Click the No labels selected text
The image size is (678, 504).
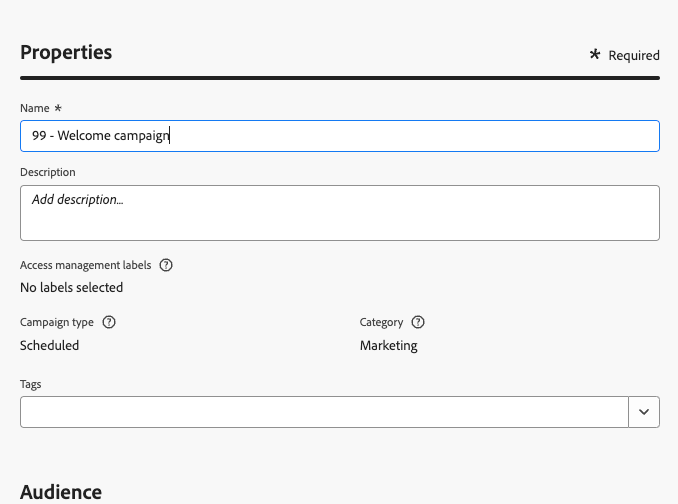[71, 287]
